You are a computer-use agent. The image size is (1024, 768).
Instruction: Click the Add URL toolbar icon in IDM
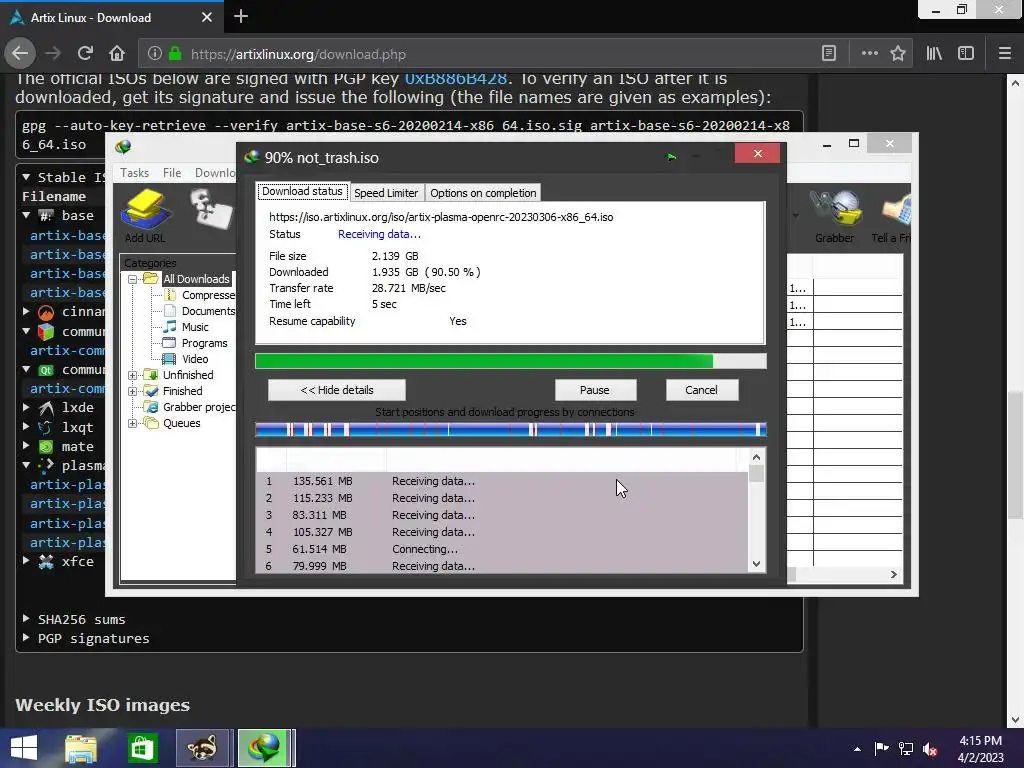tap(145, 216)
